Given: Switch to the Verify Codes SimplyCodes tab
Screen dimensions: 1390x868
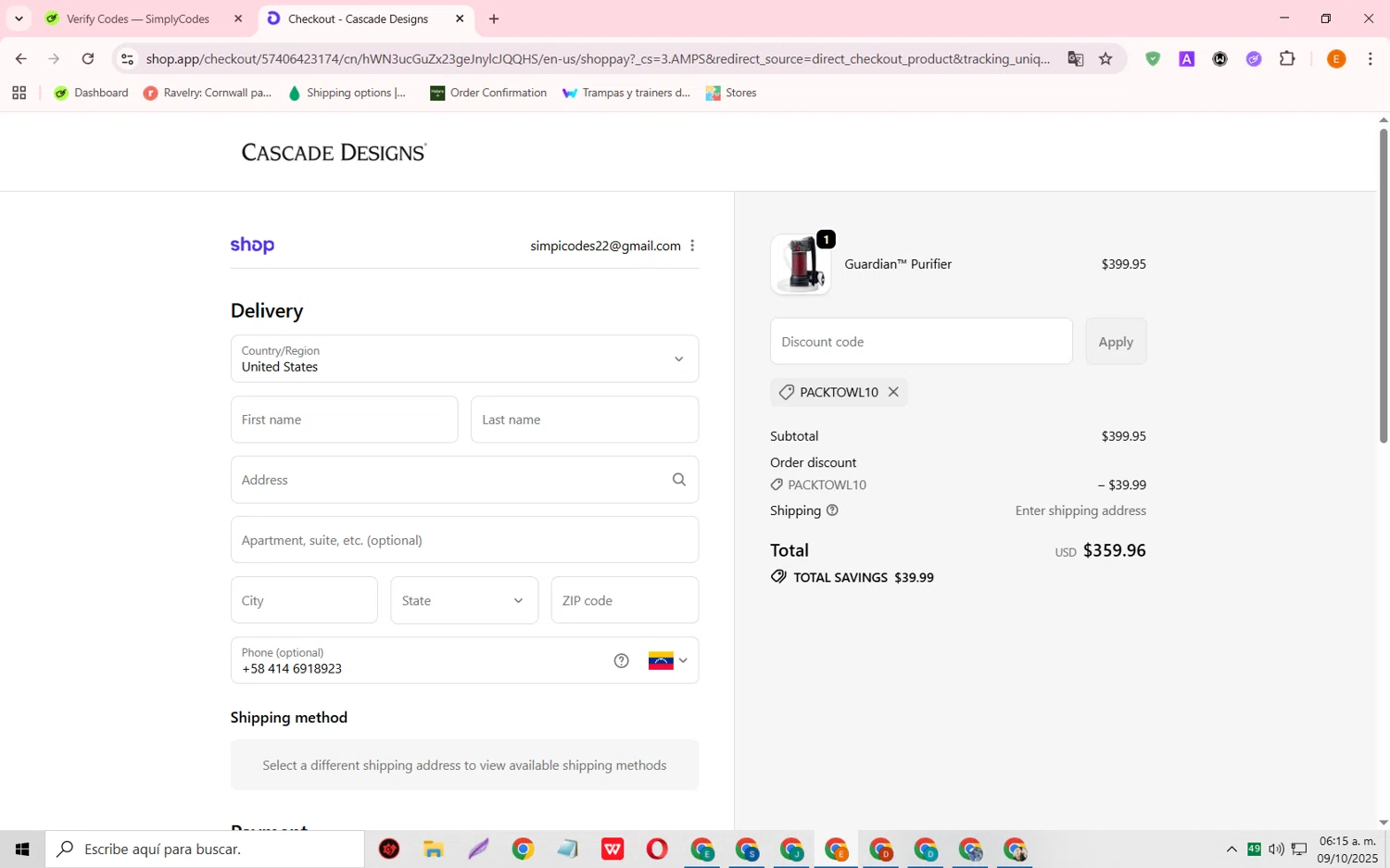Looking at the screenshot, I should click(139, 19).
